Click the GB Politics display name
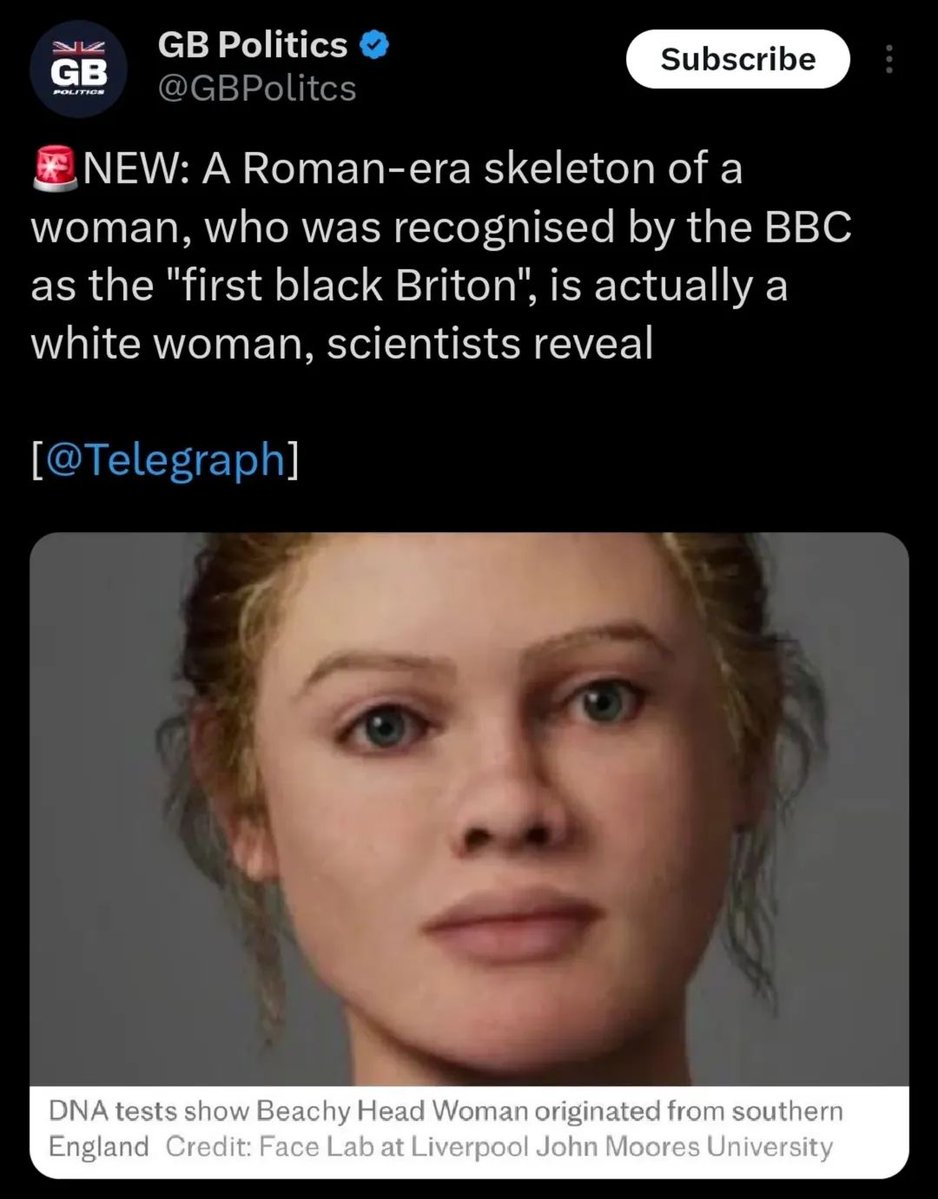 pyautogui.click(x=254, y=46)
